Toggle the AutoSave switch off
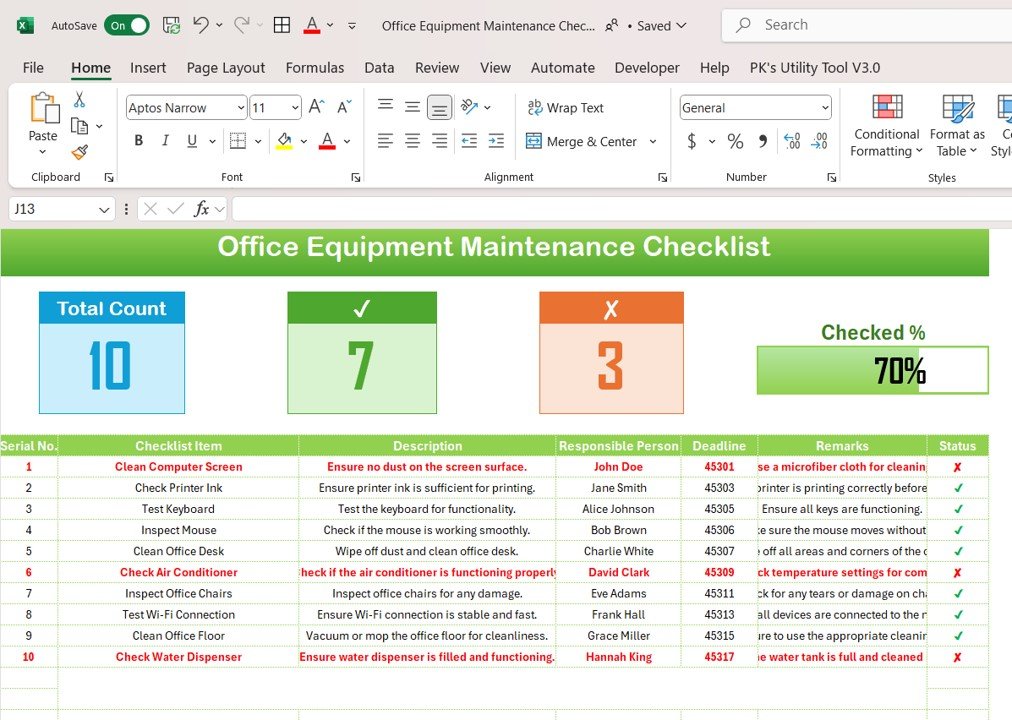Image resolution: width=1012 pixels, height=720 pixels. pos(126,26)
